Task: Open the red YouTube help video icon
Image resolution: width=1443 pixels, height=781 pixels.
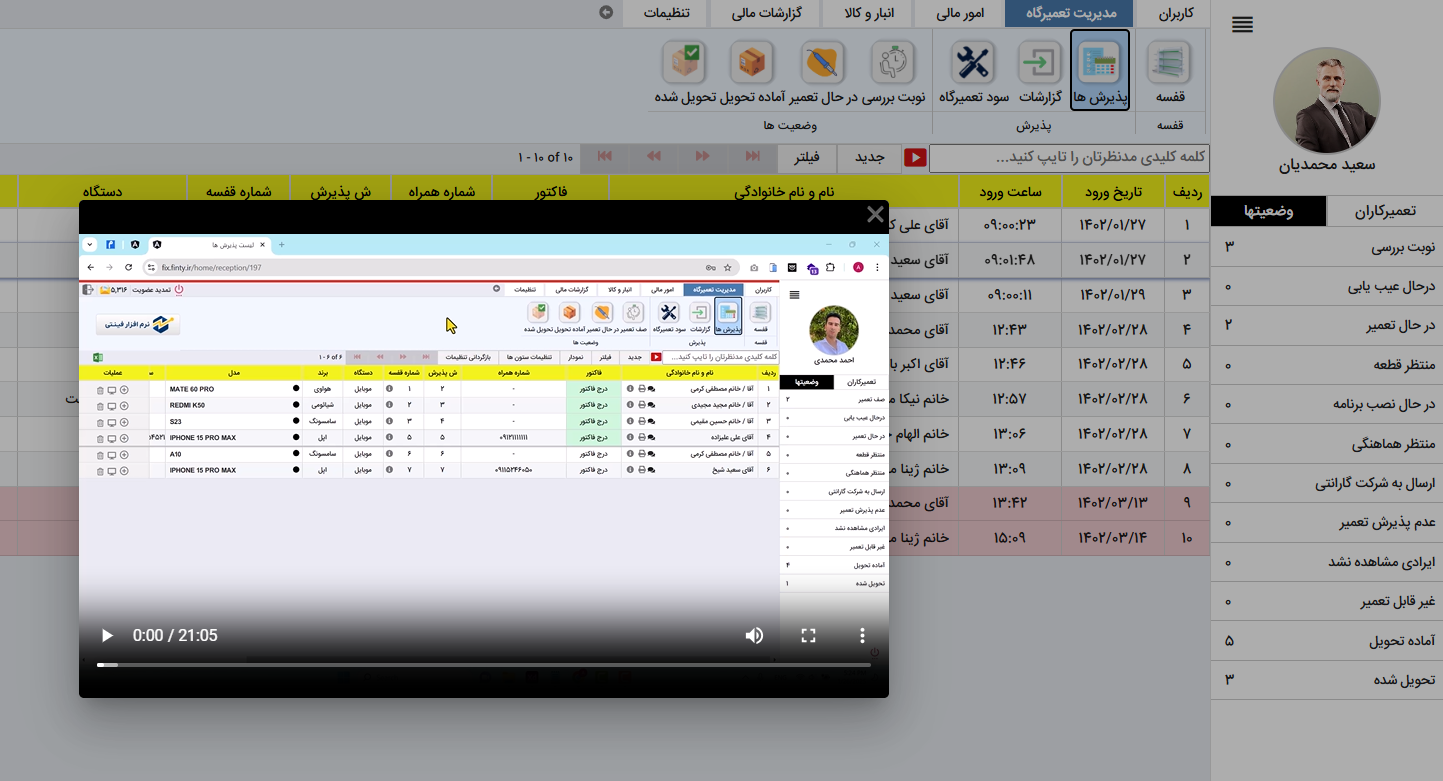Action: tap(915, 158)
